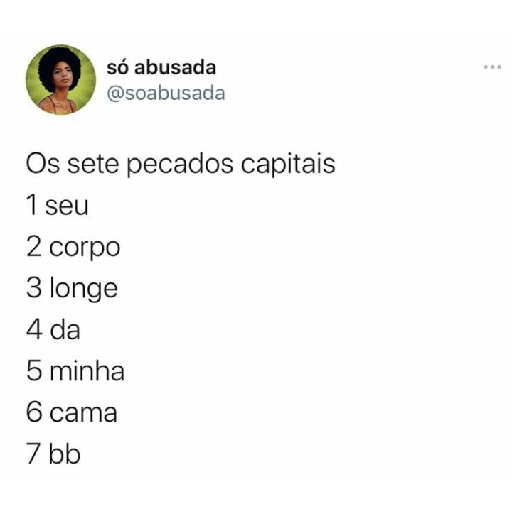512x512 pixels.
Task: Click the word capitais in the tweet
Action: point(288,164)
